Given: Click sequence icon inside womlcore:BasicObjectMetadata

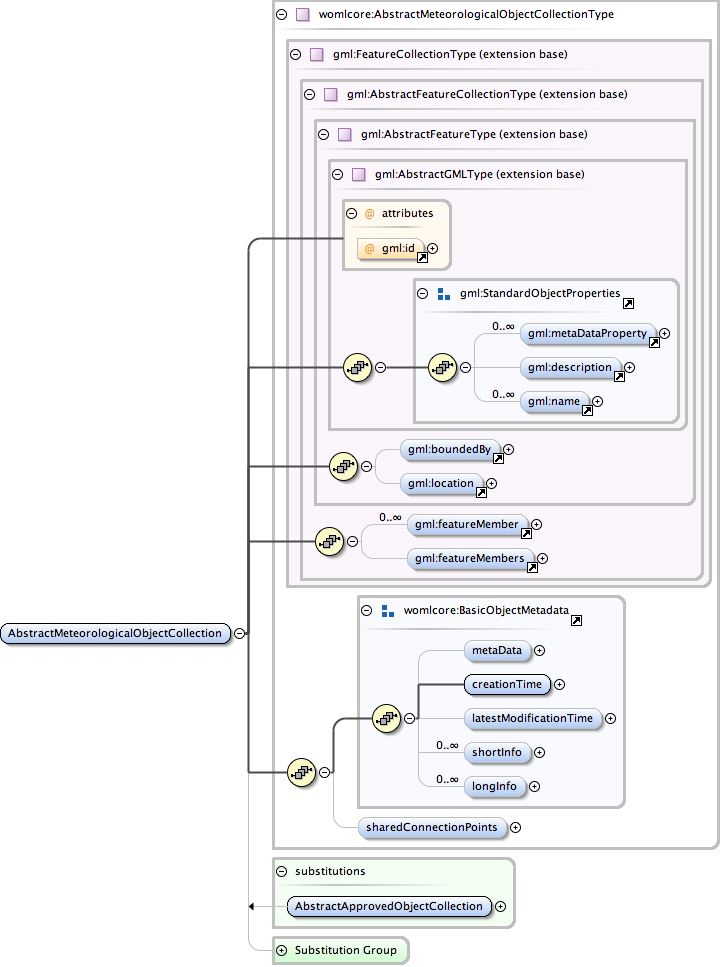Looking at the screenshot, I should [x=387, y=718].
